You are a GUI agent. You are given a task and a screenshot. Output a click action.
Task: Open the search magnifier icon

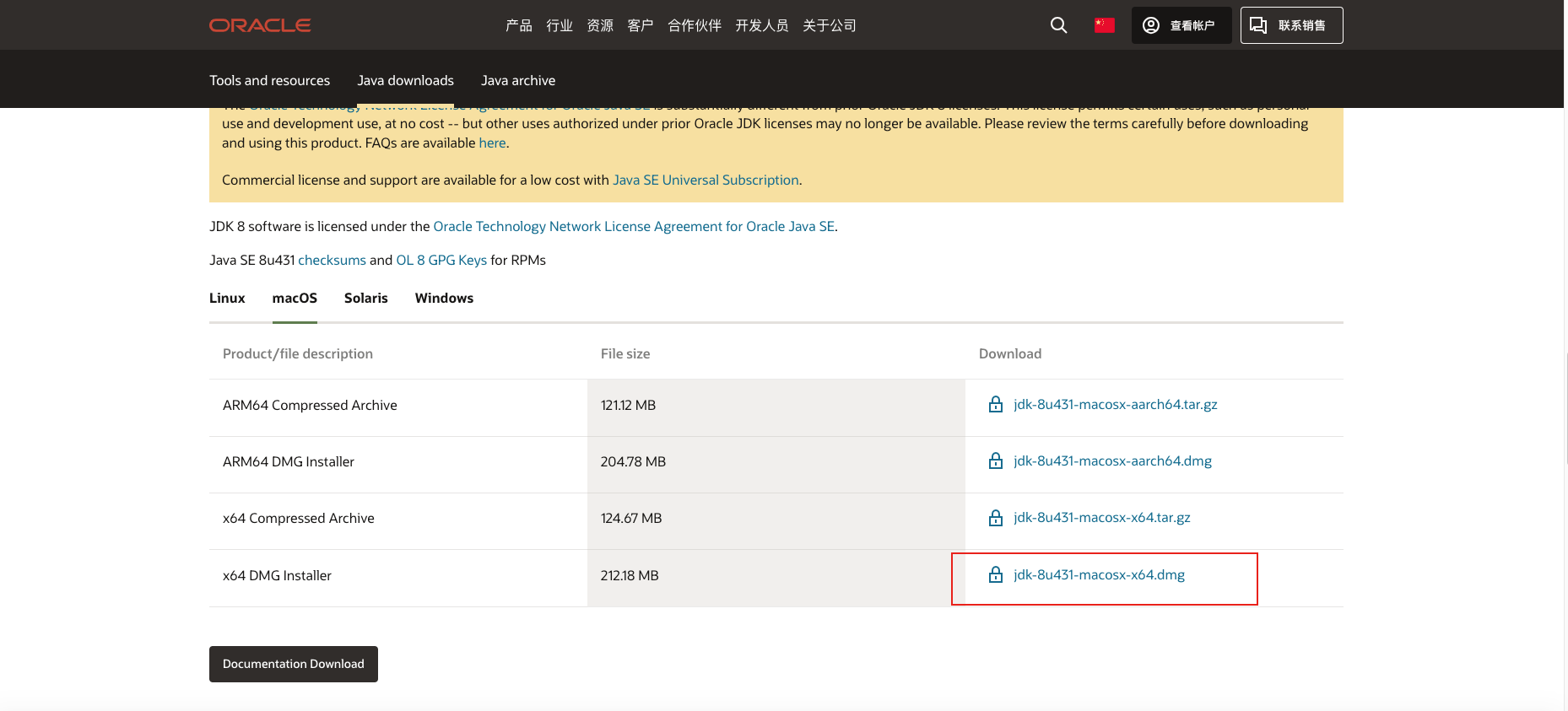click(1058, 25)
